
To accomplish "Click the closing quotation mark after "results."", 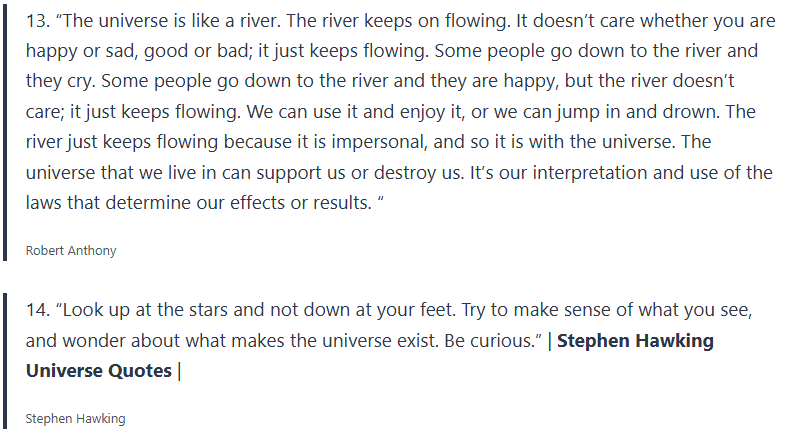I will (x=380, y=202).
